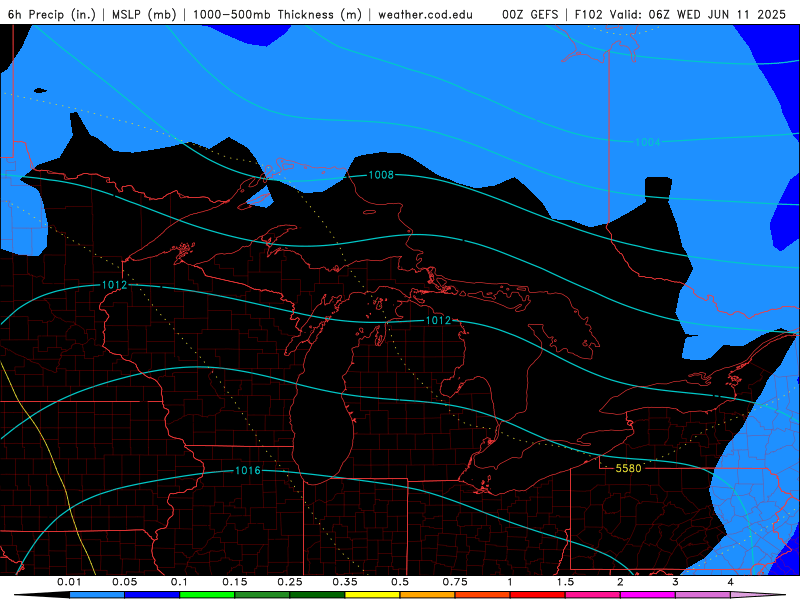
Task: Click the 0.01 legend value
Action: [69, 582]
